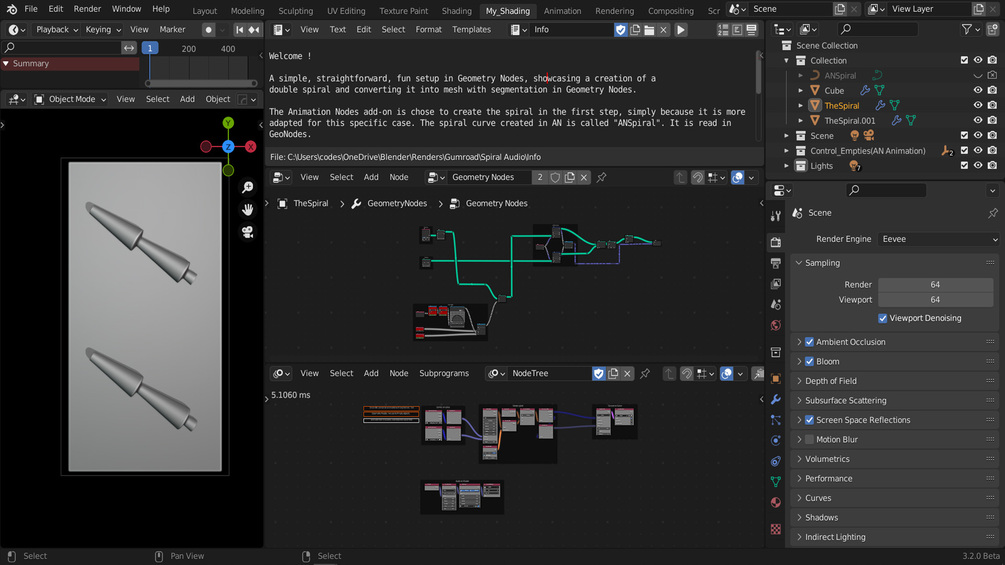Switch to the Shading workspace tab
1005x565 pixels.
click(456, 11)
